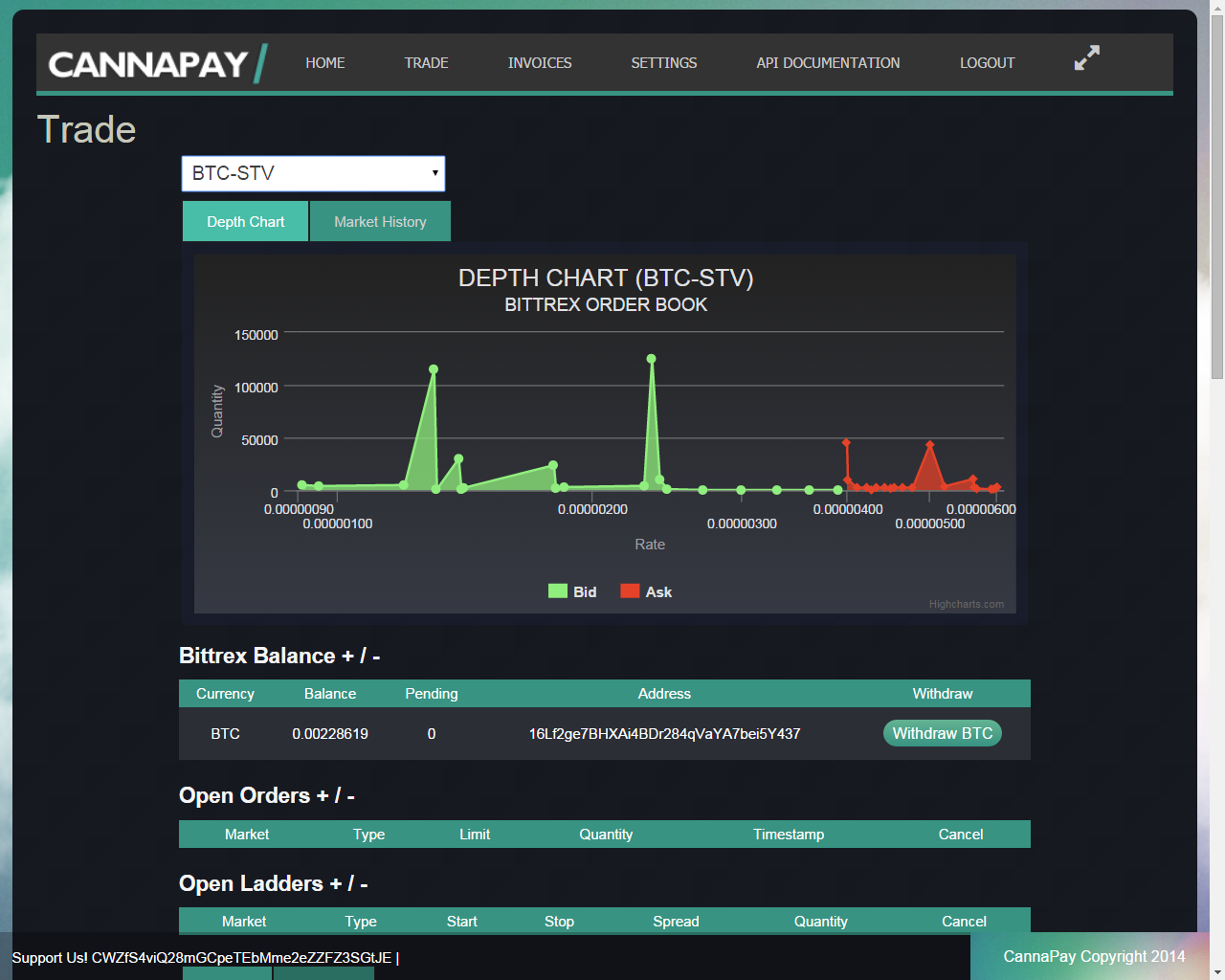
Task: Click the CannaPay logo
Action: click(x=157, y=64)
